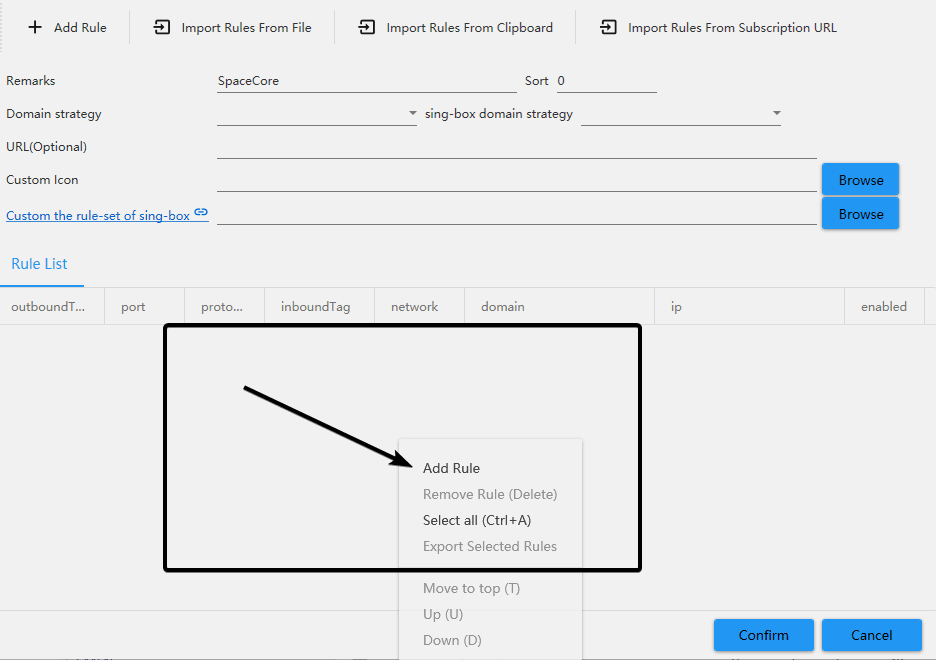
Task: Click the Import Rules From File icon
Action: 162,28
